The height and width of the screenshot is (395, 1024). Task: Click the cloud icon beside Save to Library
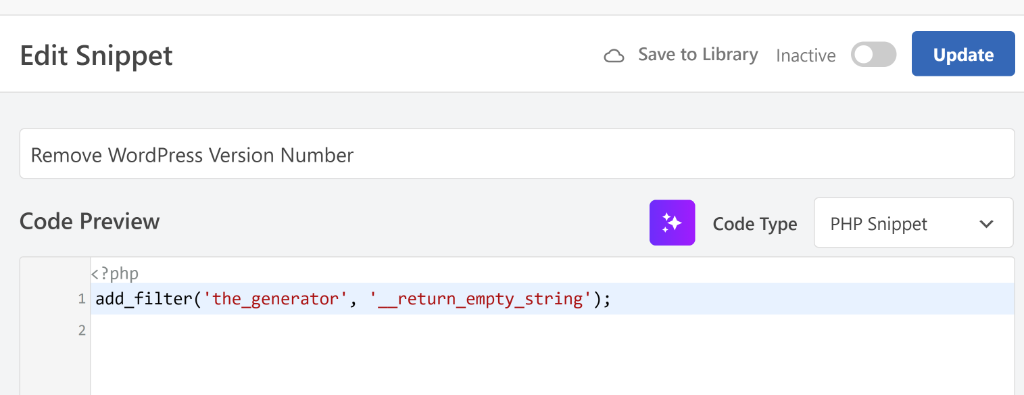tap(613, 56)
